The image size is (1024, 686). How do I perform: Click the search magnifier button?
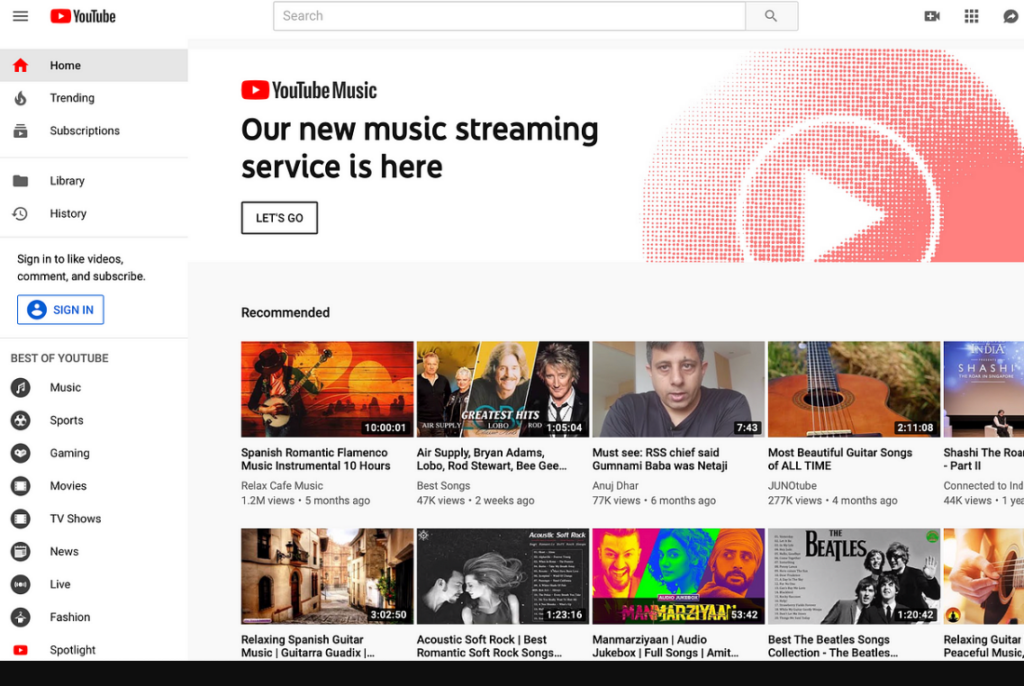tap(771, 16)
